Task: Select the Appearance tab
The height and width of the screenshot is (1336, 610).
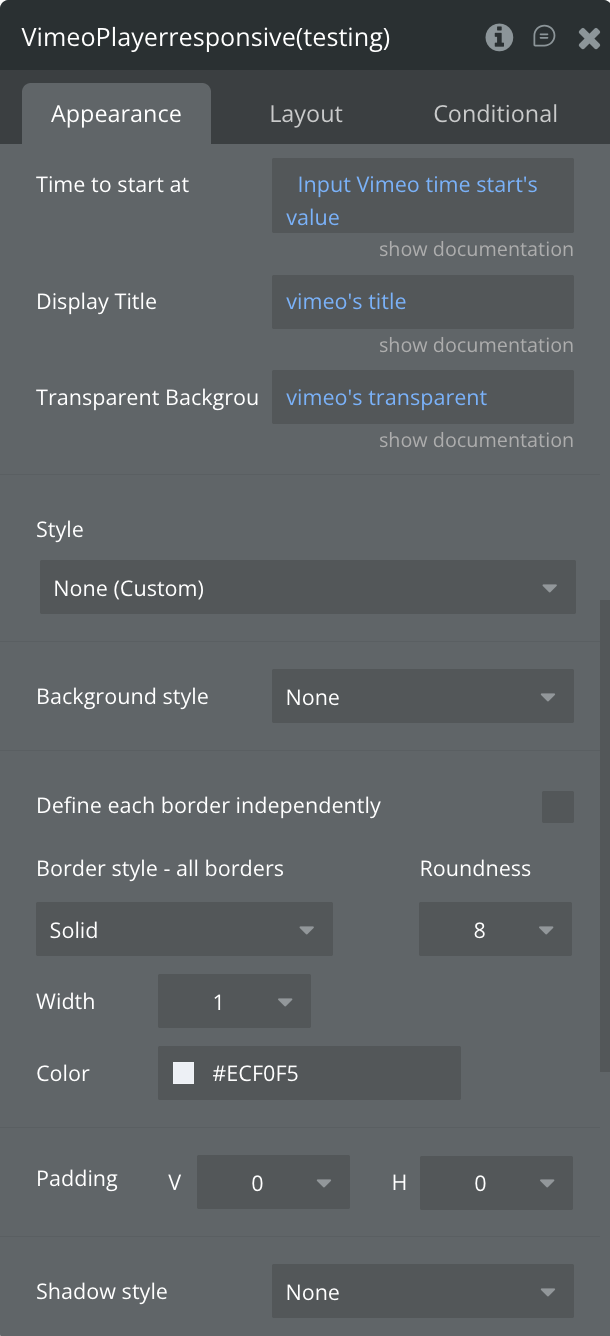Action: 116,114
